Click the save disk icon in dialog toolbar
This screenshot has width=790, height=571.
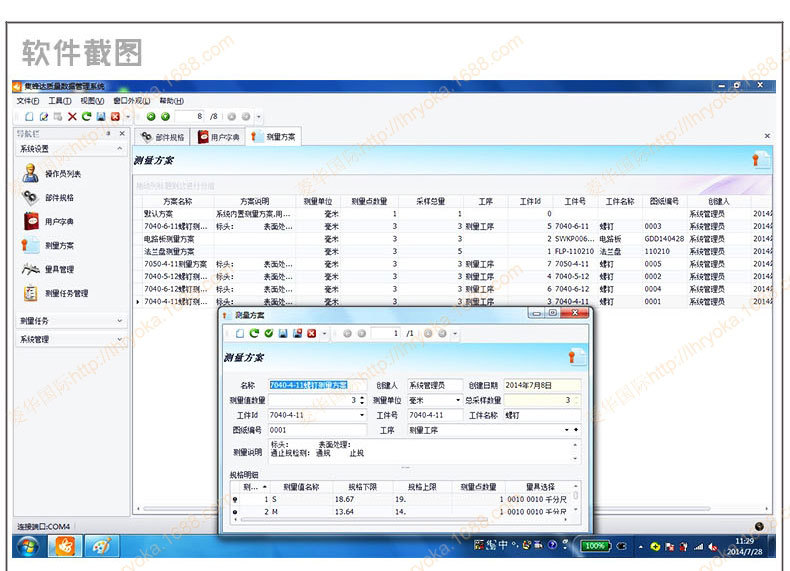tap(283, 333)
